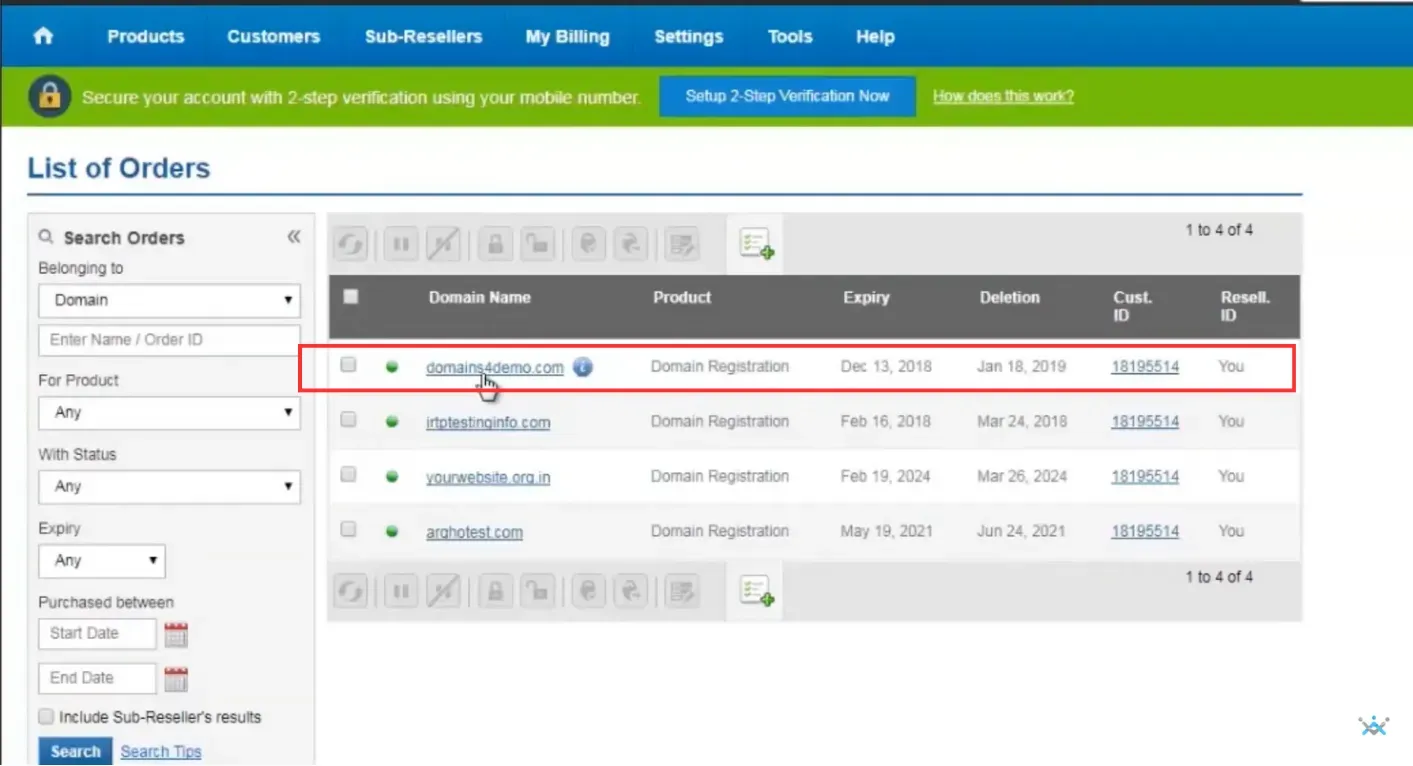
Task: Open the With Status dropdown
Action: (169, 486)
